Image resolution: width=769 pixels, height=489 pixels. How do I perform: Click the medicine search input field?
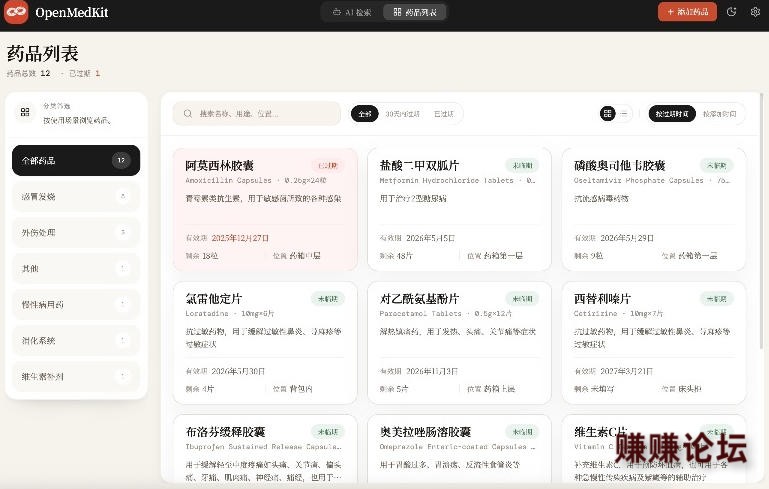pyautogui.click(x=256, y=114)
